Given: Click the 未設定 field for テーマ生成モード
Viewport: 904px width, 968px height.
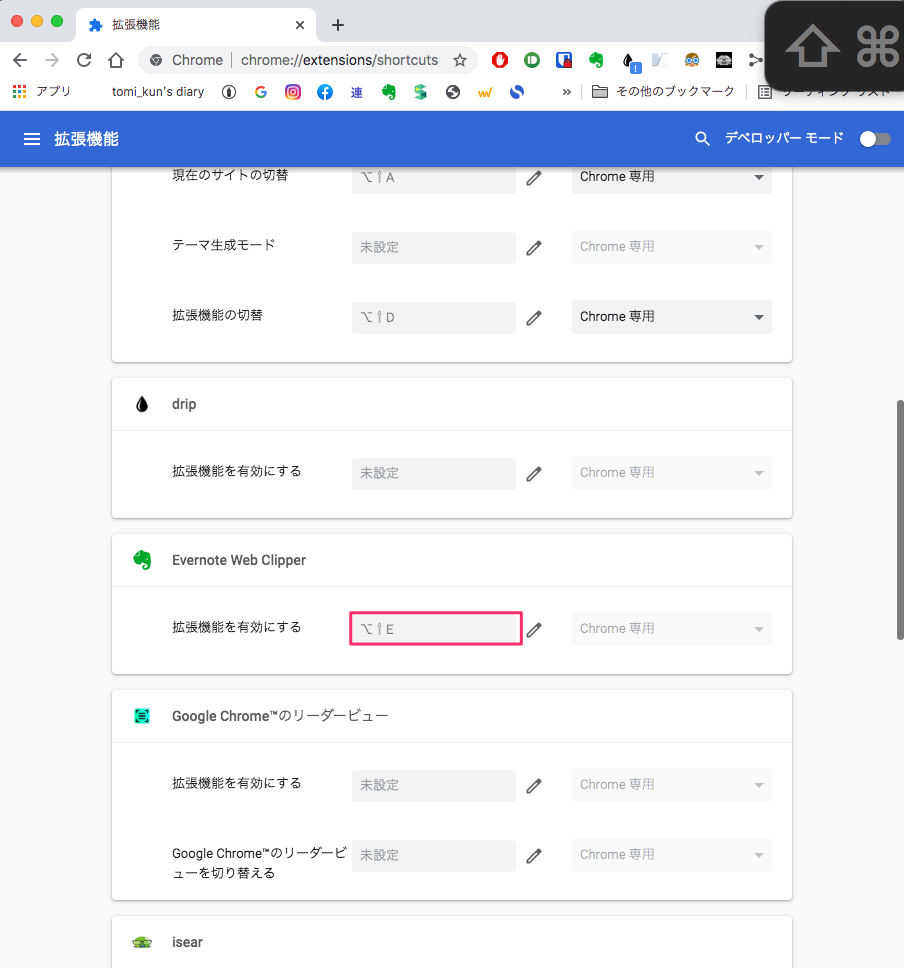Looking at the screenshot, I should coord(433,248).
